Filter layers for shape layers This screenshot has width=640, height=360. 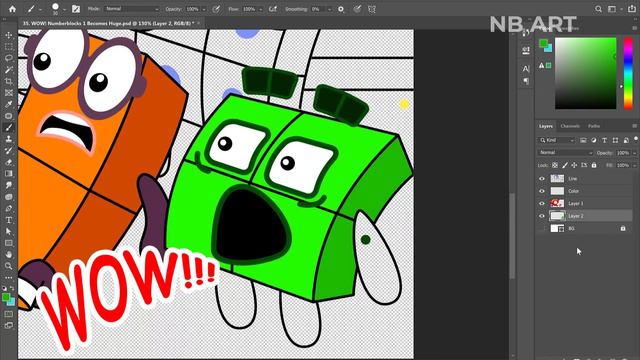(x=615, y=140)
